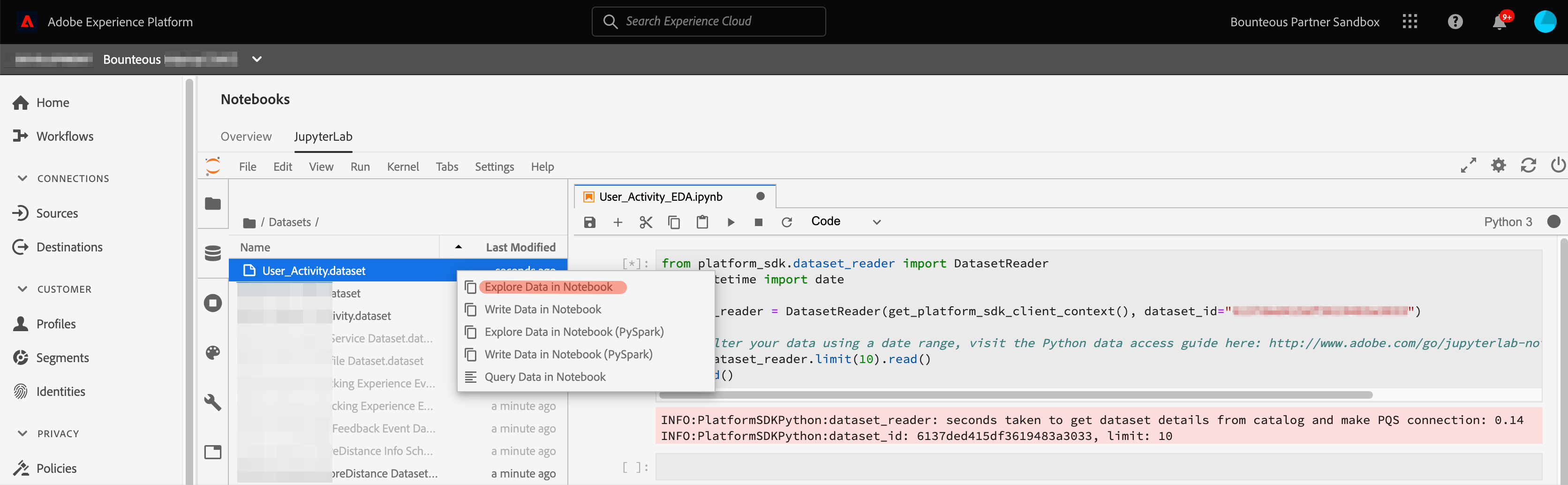This screenshot has width=1568, height=485.
Task: Choose Write Data in Notebook (PySpark)
Action: (568, 355)
